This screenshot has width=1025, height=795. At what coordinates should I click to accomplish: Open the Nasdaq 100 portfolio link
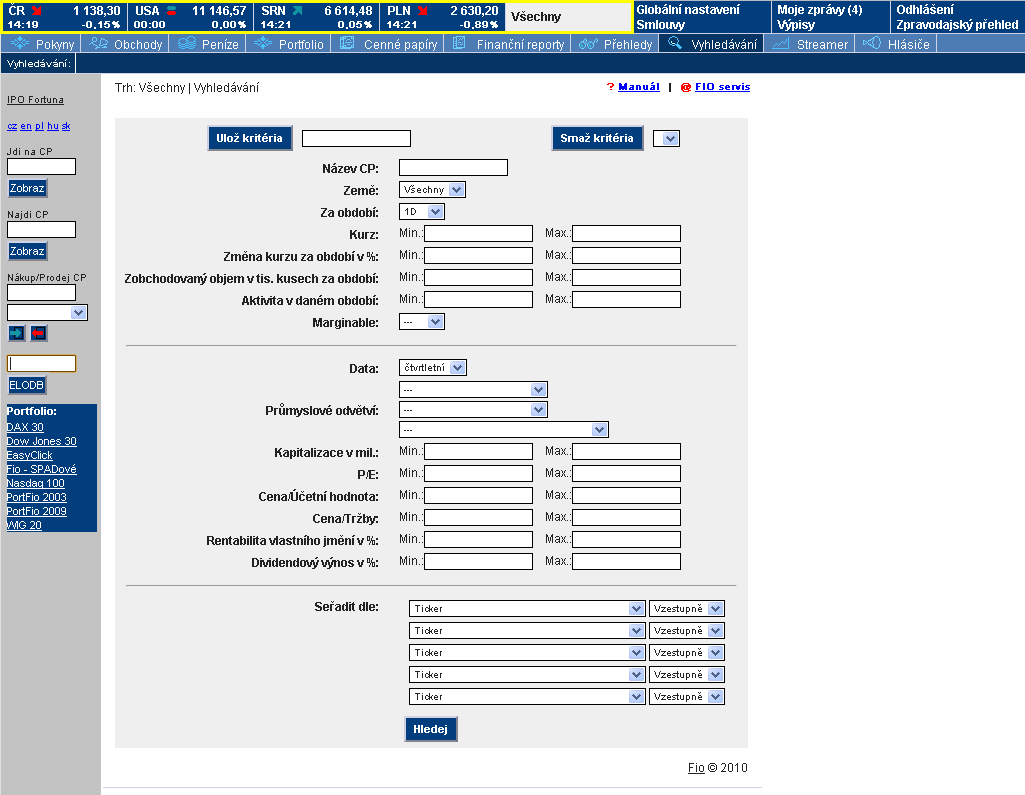click(35, 483)
